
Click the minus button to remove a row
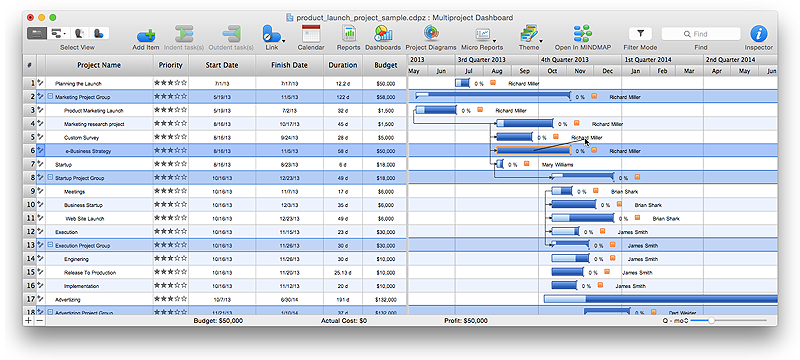[x=39, y=321]
